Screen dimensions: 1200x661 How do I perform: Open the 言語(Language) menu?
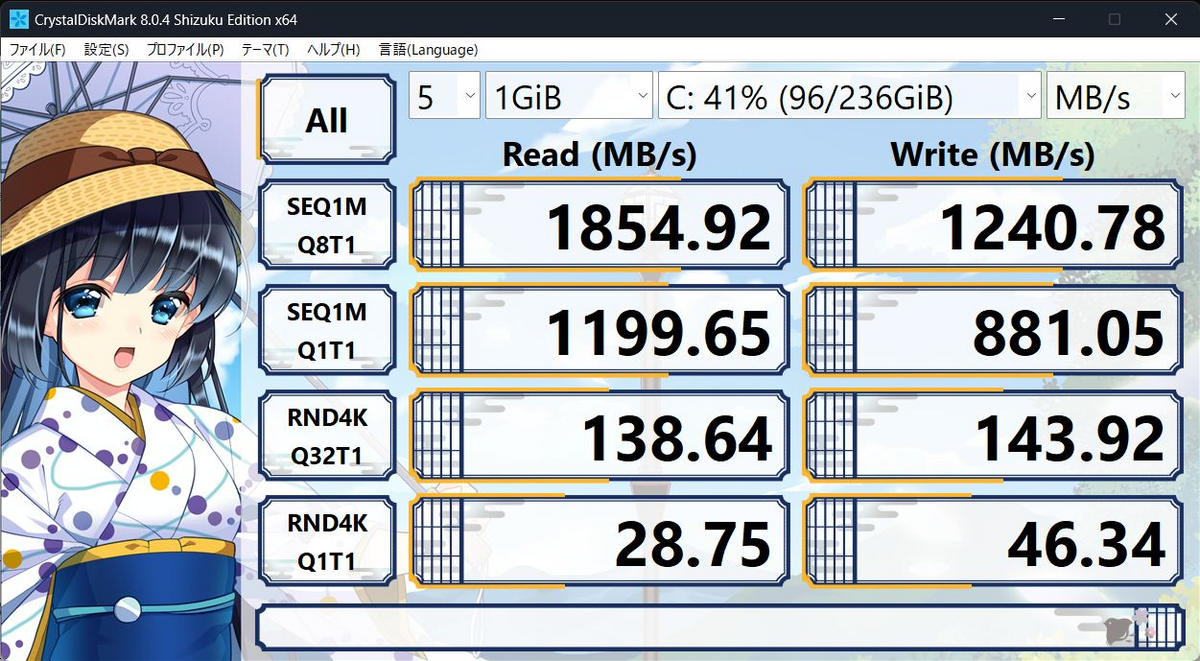coord(428,49)
